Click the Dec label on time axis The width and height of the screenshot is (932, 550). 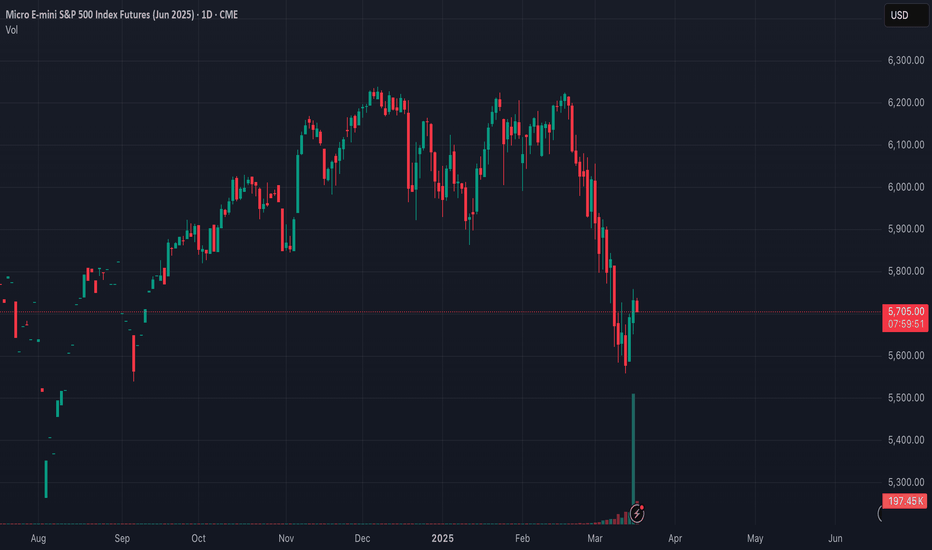(x=362, y=538)
